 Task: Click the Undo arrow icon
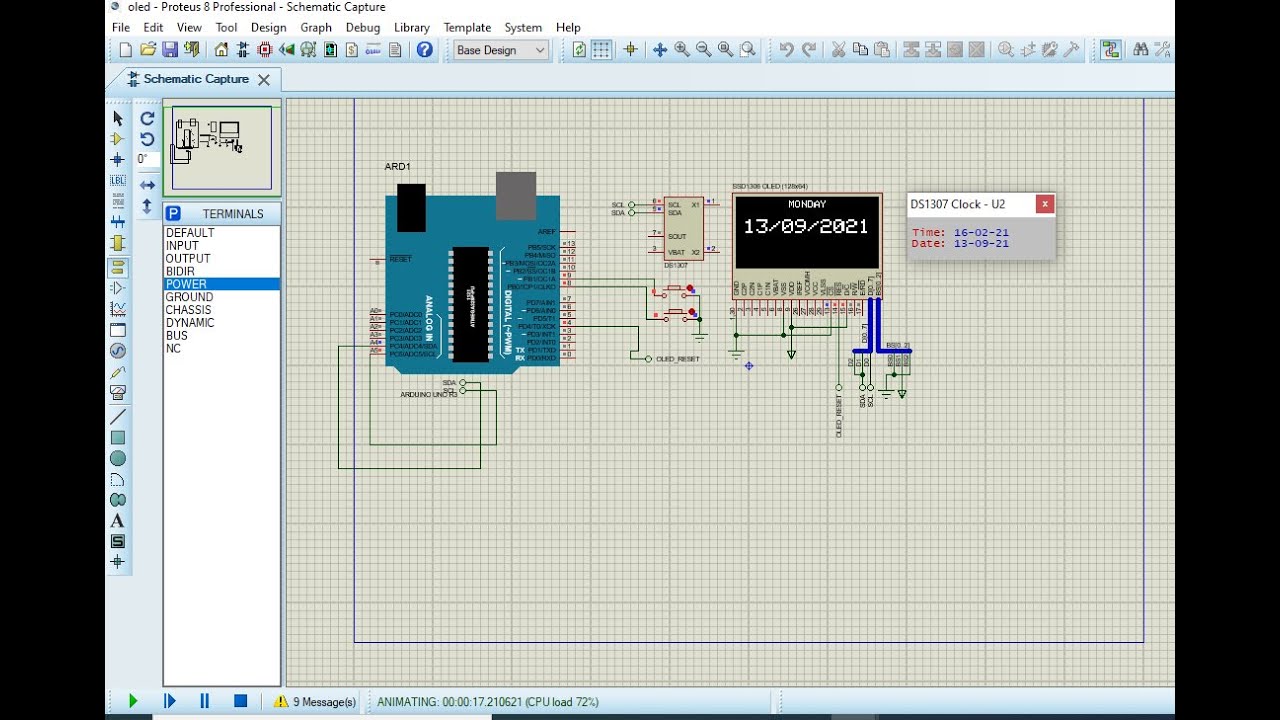click(787, 50)
